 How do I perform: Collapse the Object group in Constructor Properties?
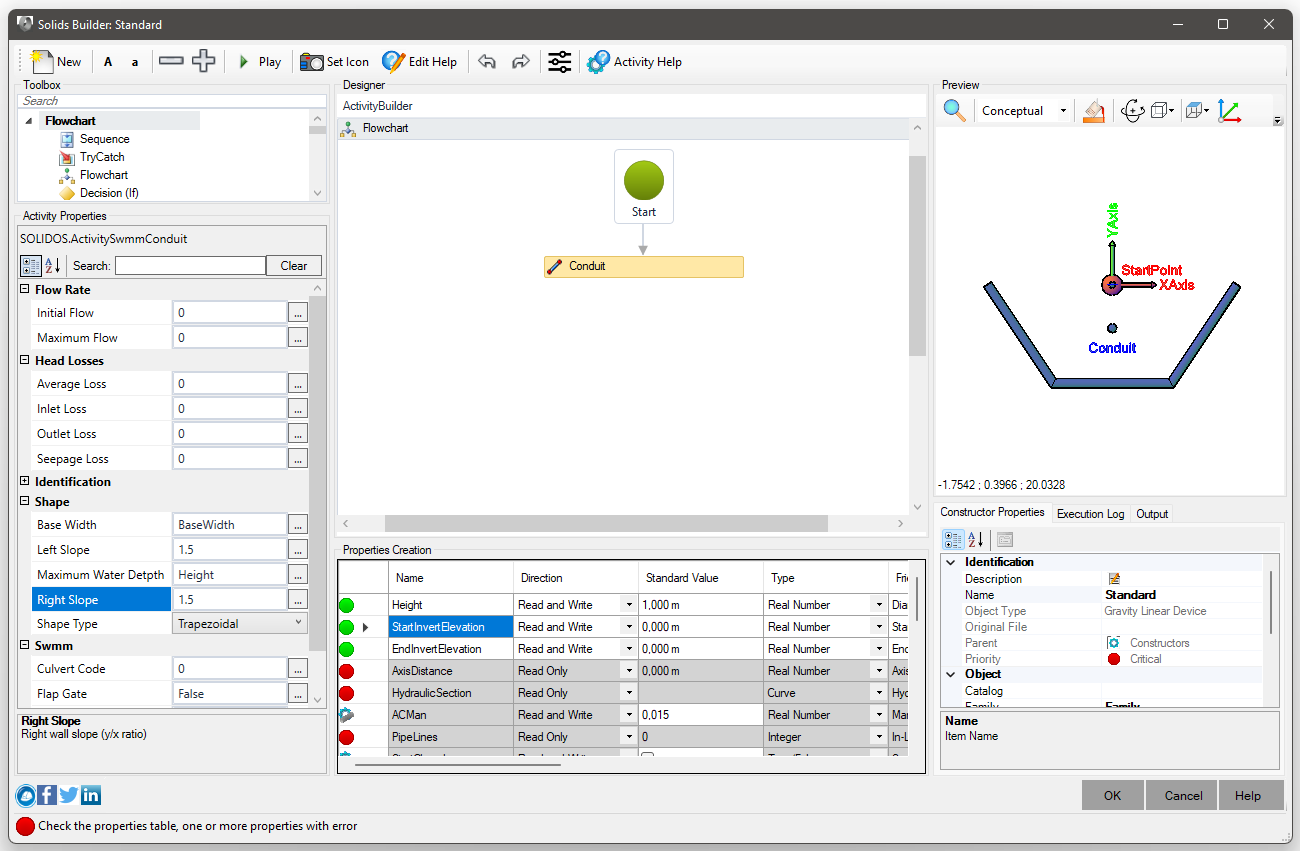(950, 674)
